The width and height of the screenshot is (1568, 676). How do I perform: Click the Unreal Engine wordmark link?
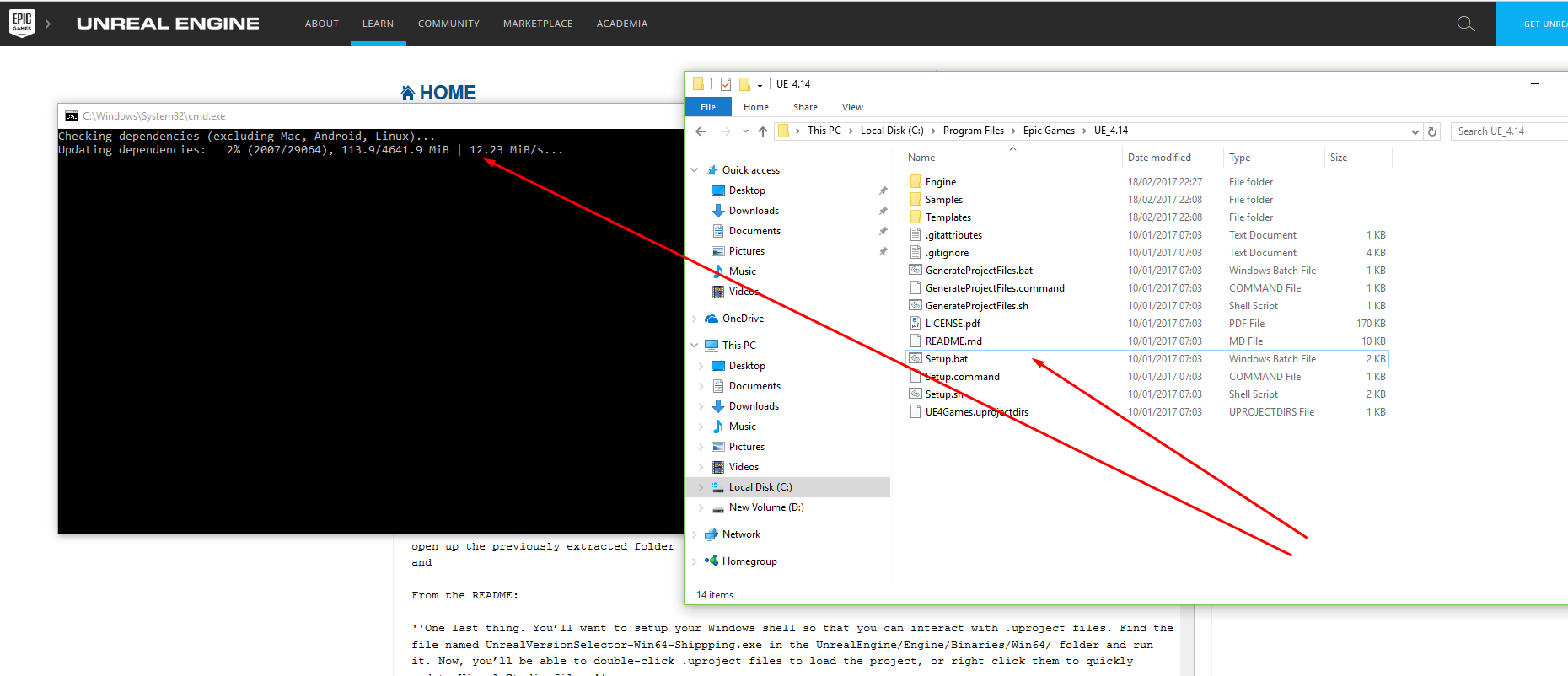[x=168, y=24]
